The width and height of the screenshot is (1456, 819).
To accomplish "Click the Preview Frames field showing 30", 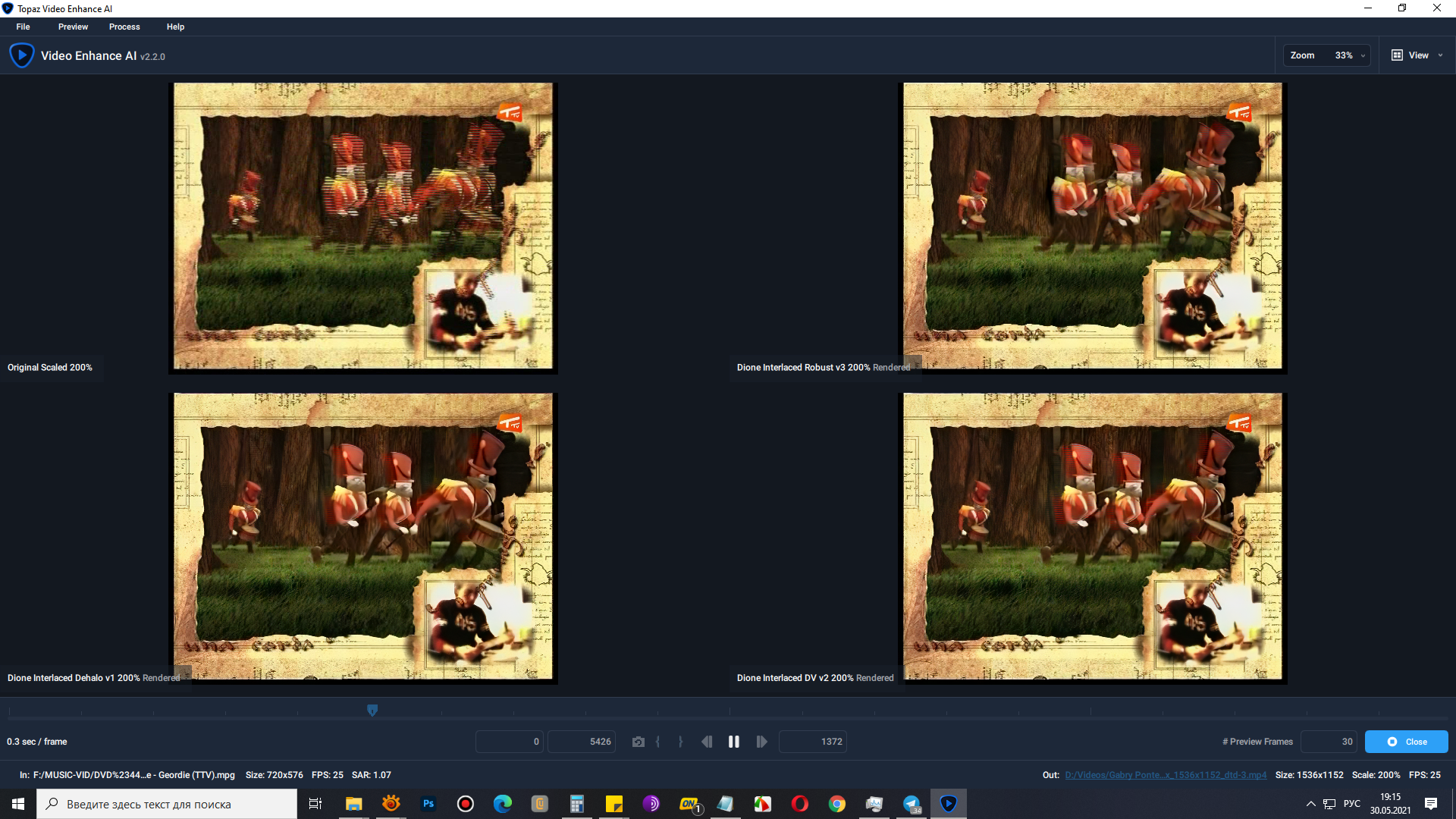I will pyautogui.click(x=1329, y=742).
